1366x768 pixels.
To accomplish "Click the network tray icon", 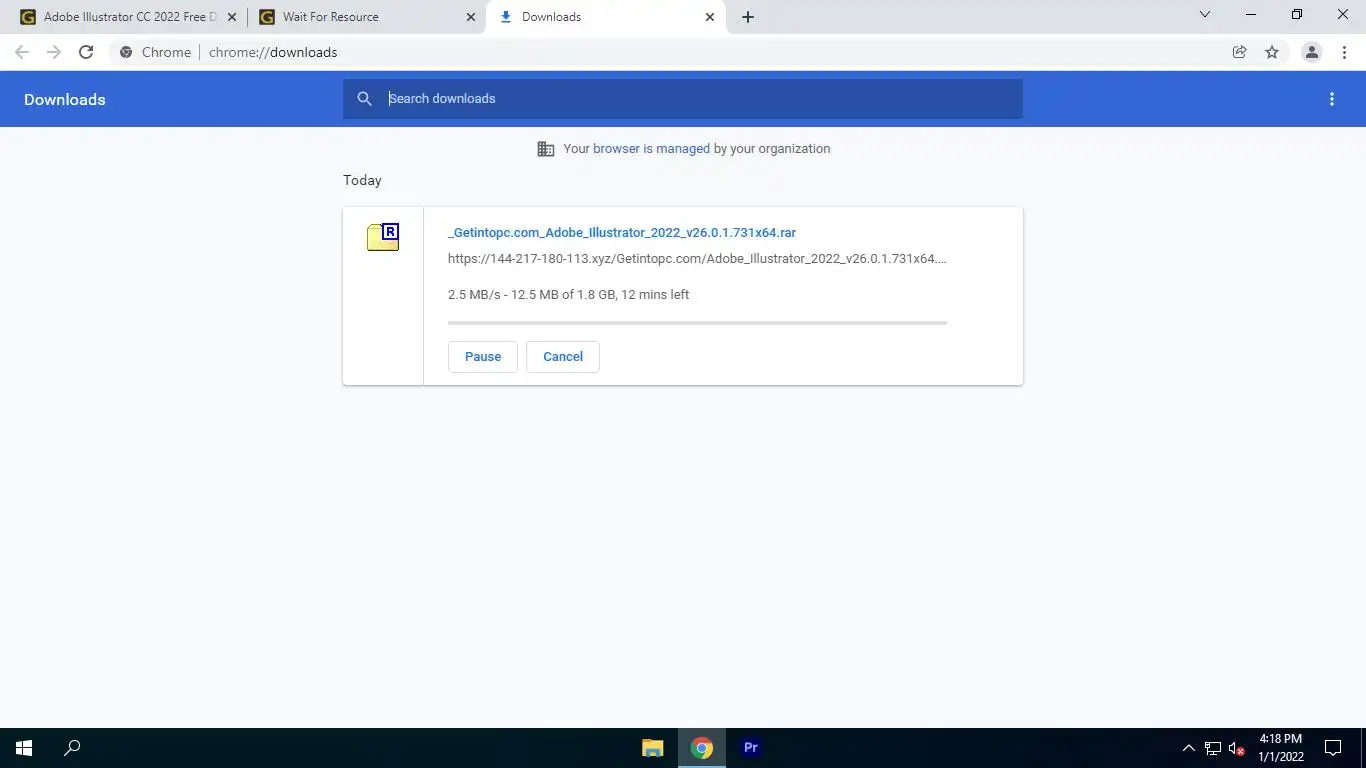I will pyautogui.click(x=1213, y=748).
